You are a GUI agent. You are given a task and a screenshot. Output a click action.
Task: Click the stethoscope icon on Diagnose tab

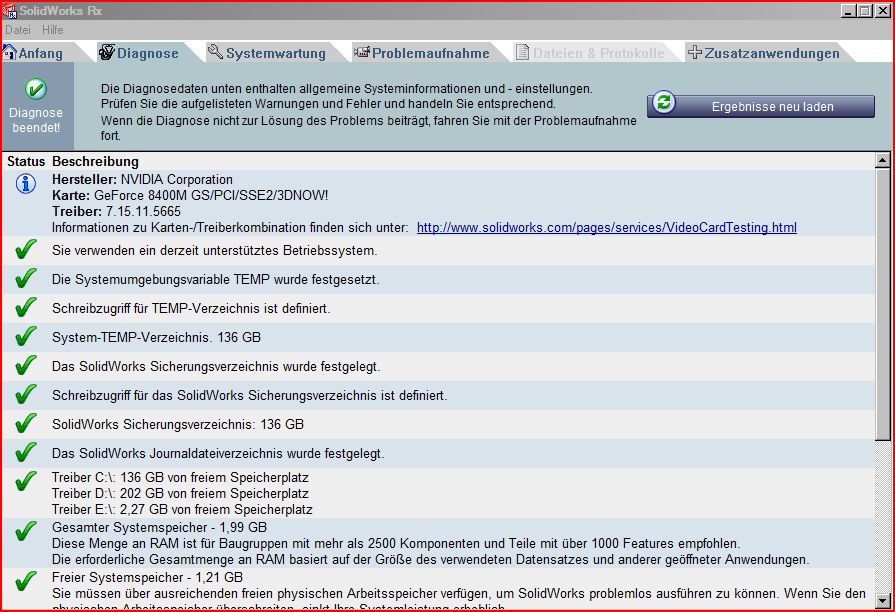(107, 52)
